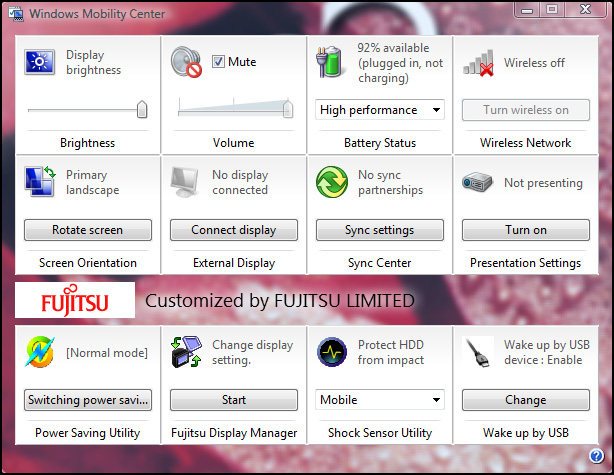
Task: Close the Windows Mobility Center window
Action: tap(585, 9)
